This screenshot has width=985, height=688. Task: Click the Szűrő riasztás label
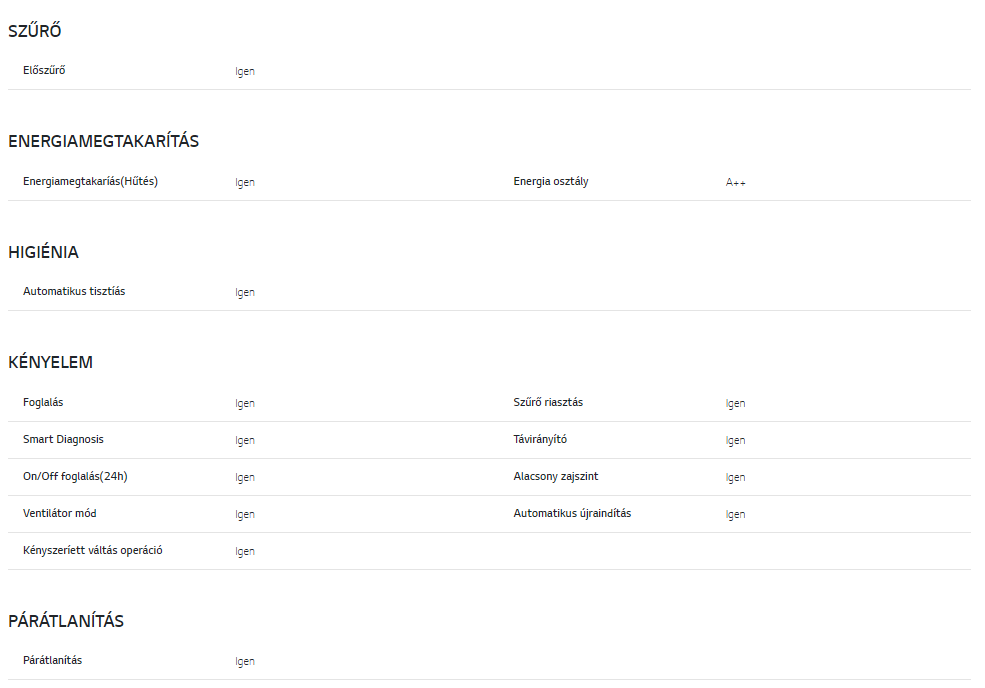pos(548,402)
